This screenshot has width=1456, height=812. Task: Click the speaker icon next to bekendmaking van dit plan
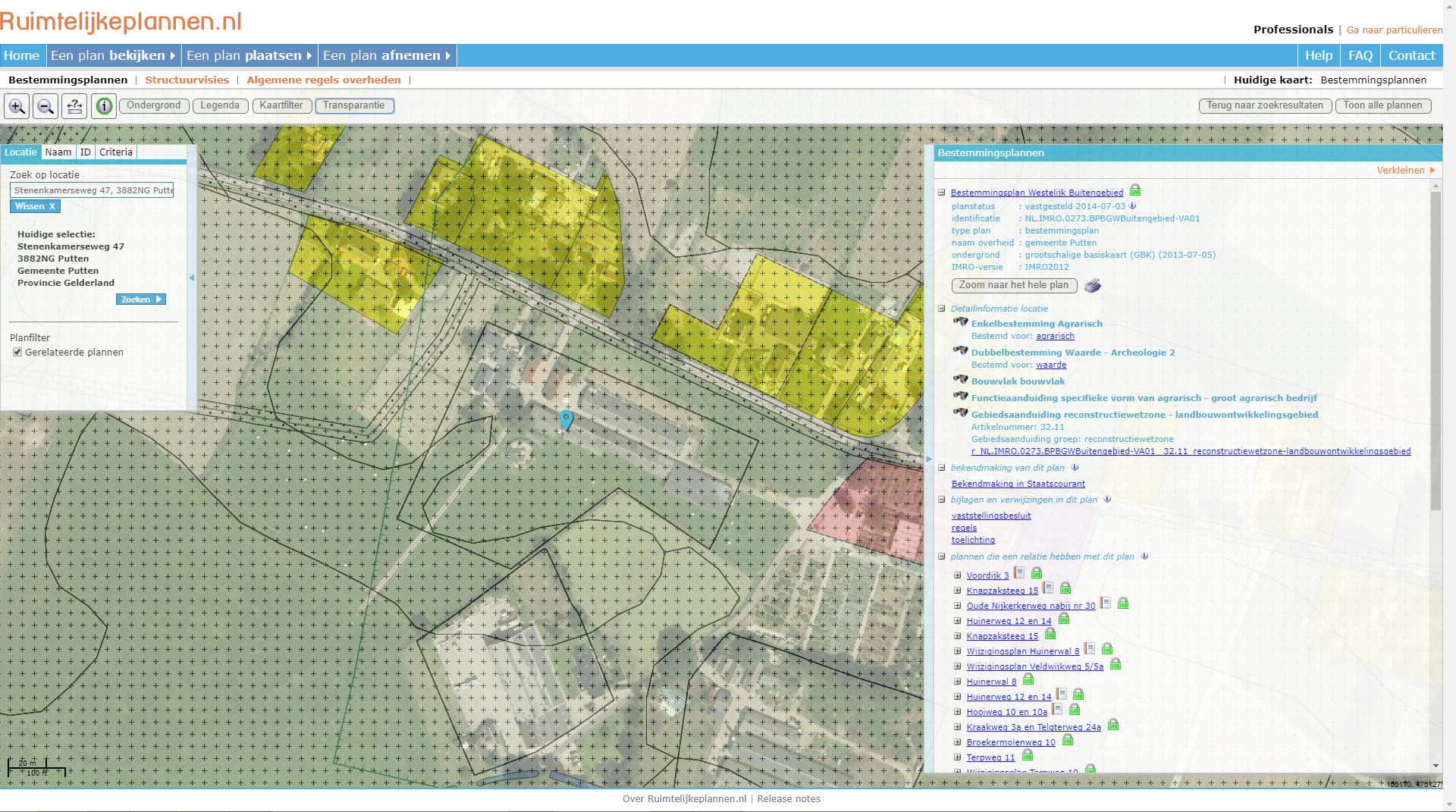pos(1075,468)
